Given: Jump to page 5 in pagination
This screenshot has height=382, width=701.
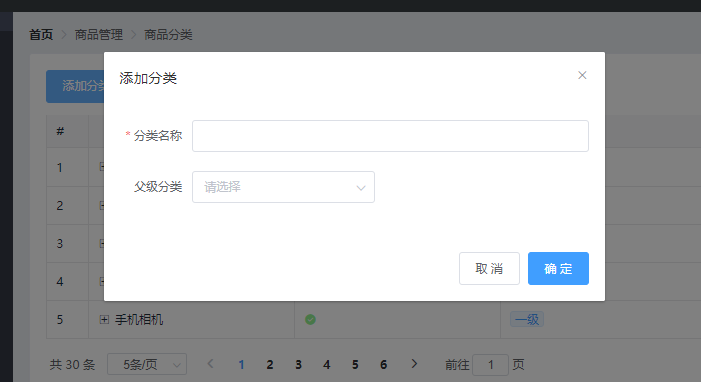Looking at the screenshot, I should coord(355,365).
